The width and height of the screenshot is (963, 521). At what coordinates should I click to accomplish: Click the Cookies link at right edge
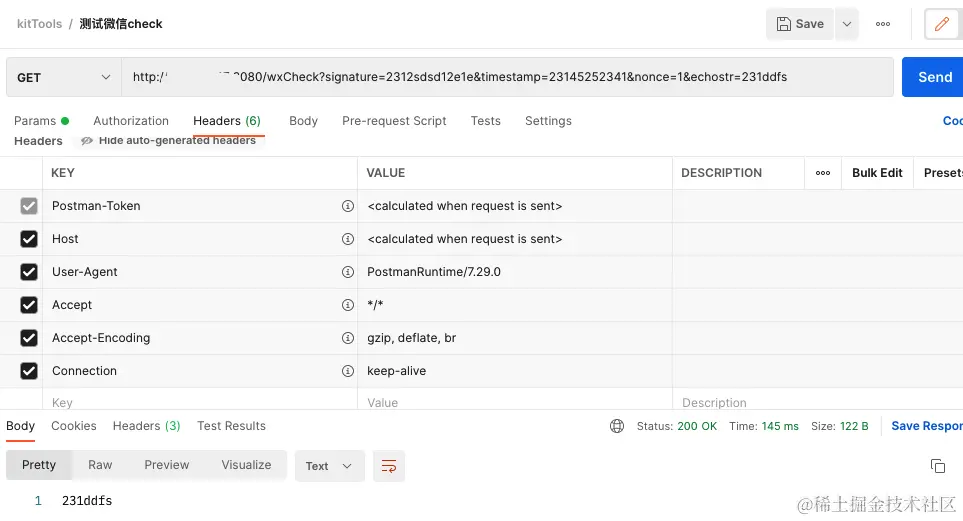click(x=953, y=121)
